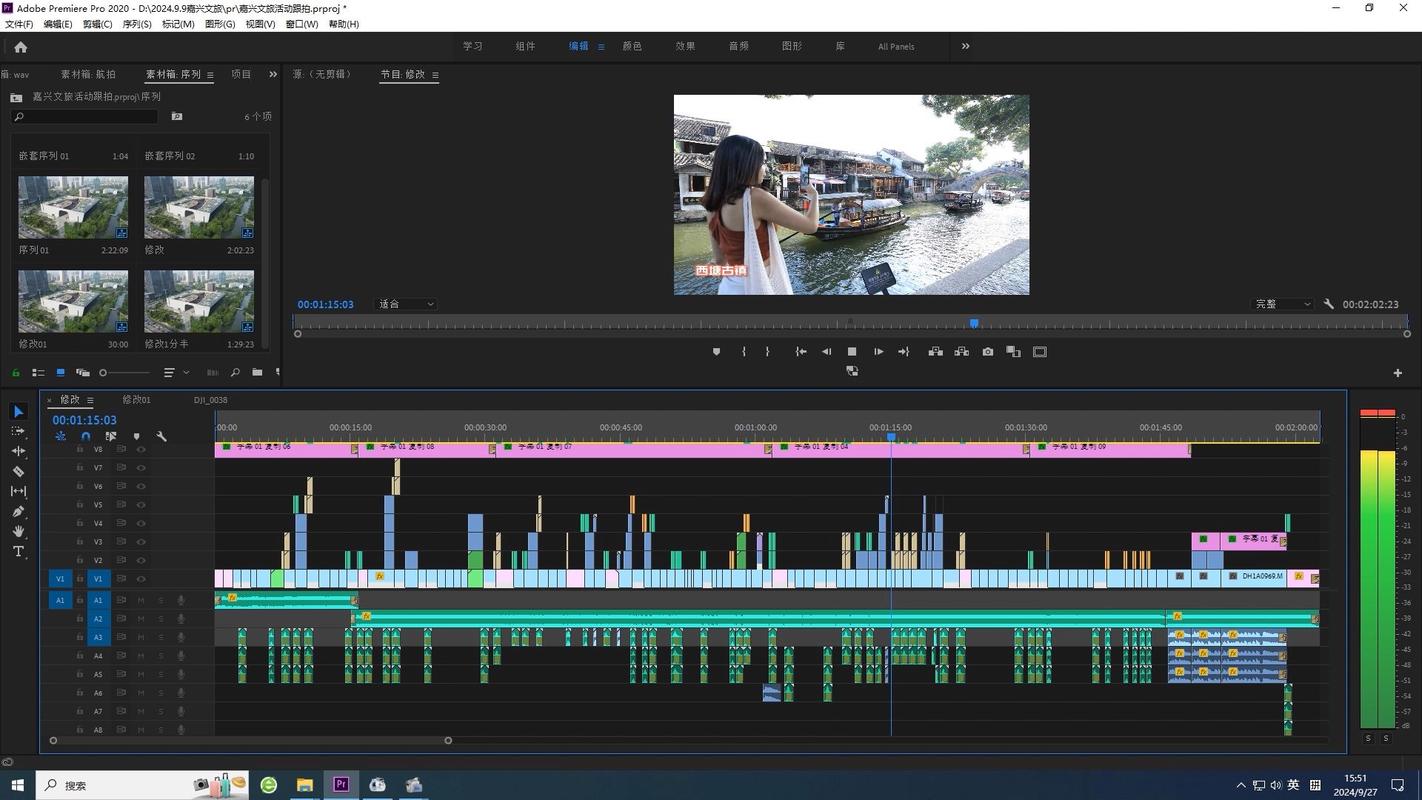Hide track V8 using its eye icon

141,449
